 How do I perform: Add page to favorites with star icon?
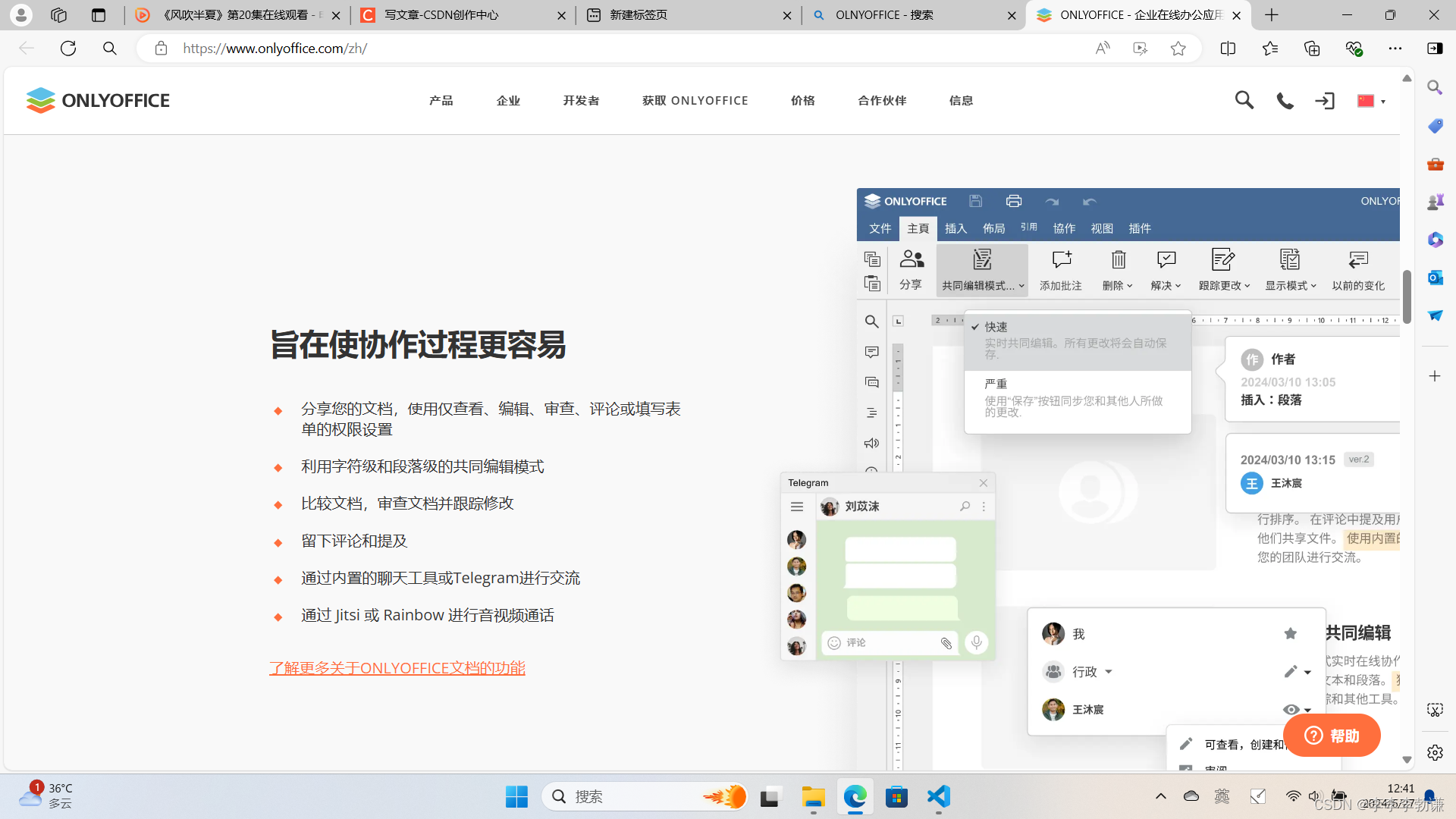coord(1178,49)
